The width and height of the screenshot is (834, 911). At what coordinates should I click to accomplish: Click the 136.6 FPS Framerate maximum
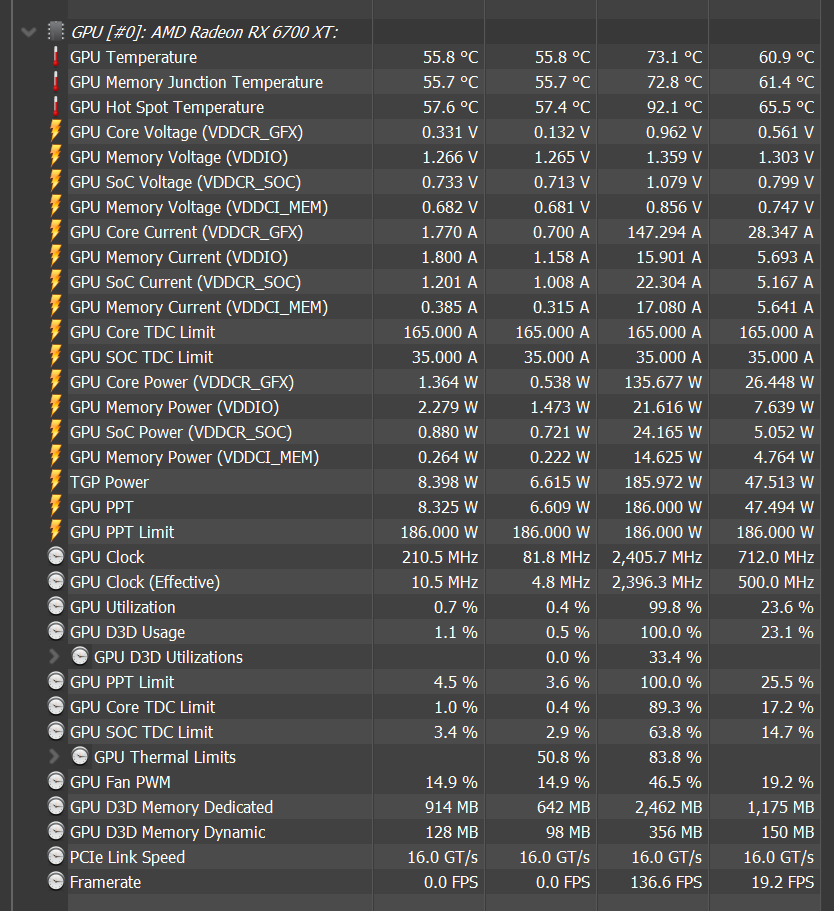(x=666, y=882)
